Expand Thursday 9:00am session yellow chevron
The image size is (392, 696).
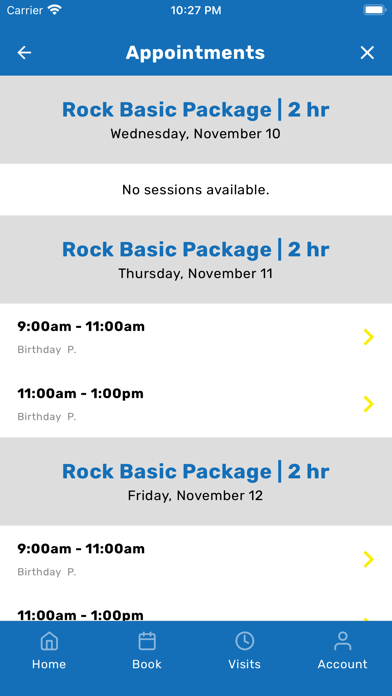click(x=368, y=337)
